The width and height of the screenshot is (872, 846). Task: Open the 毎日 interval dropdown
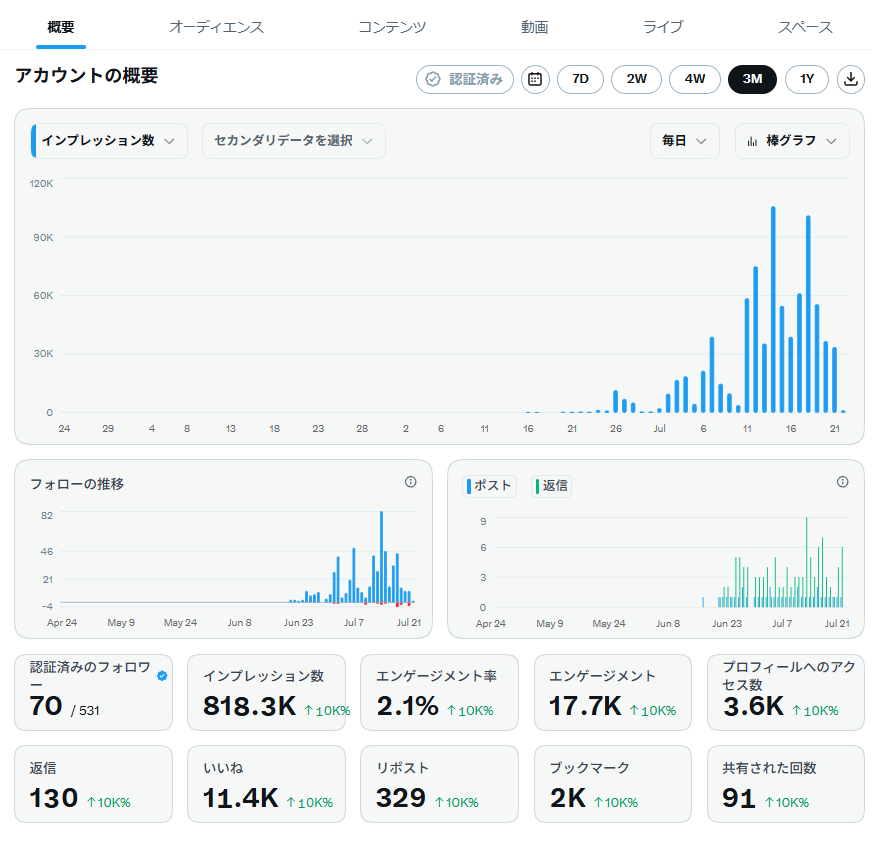point(685,141)
